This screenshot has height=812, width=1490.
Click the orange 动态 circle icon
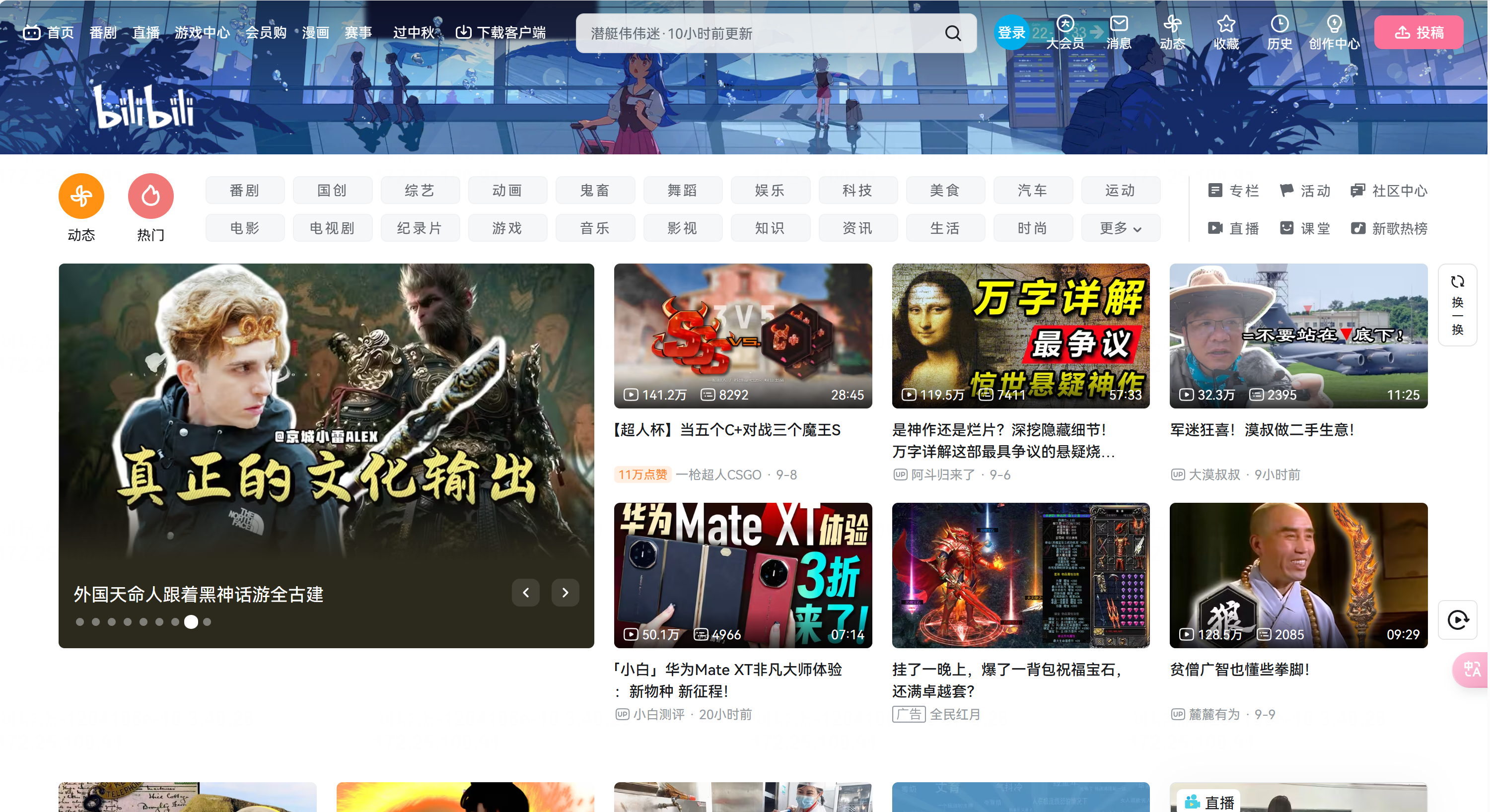click(x=81, y=196)
